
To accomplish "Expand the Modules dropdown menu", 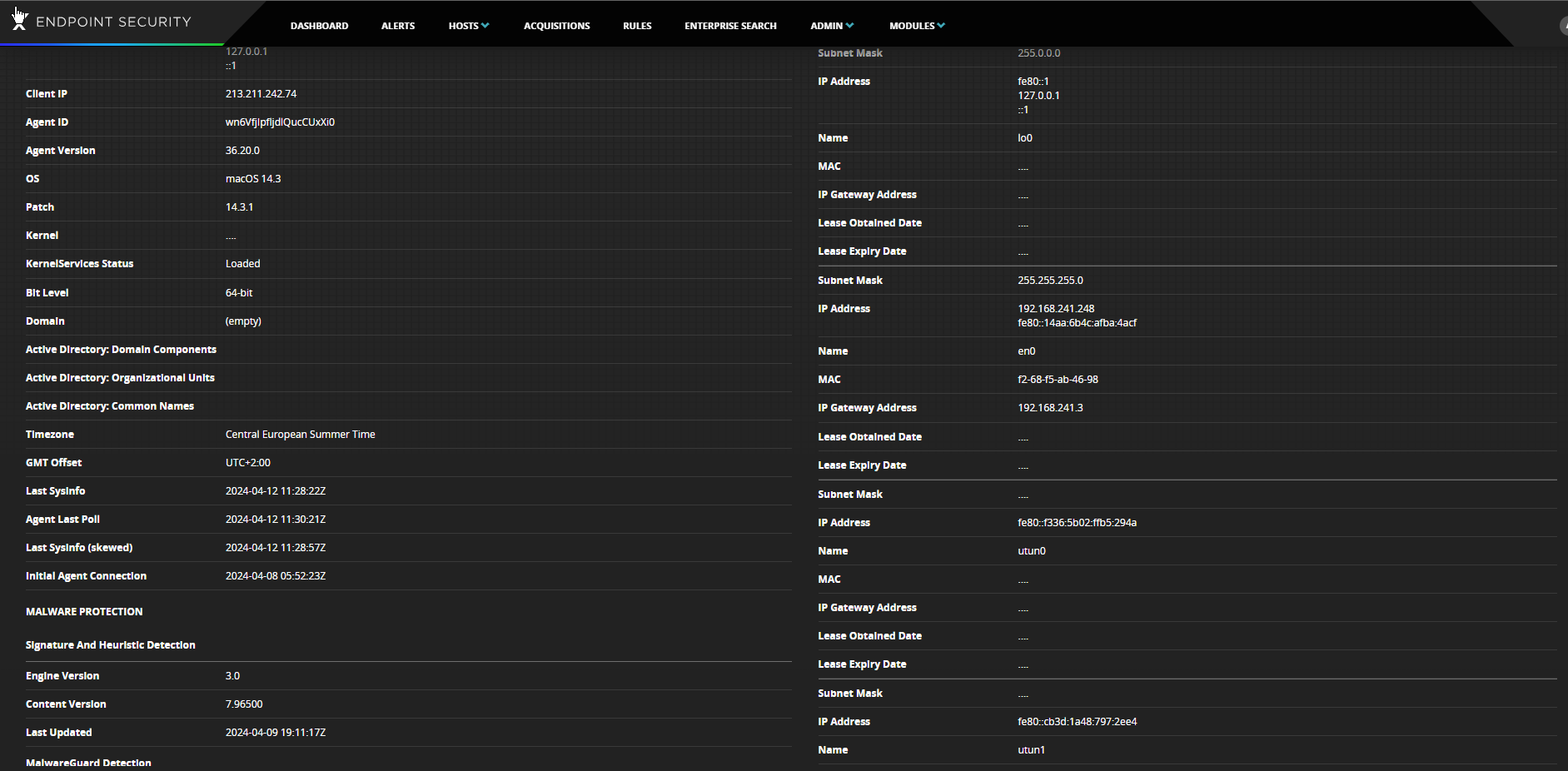I will tap(916, 26).
